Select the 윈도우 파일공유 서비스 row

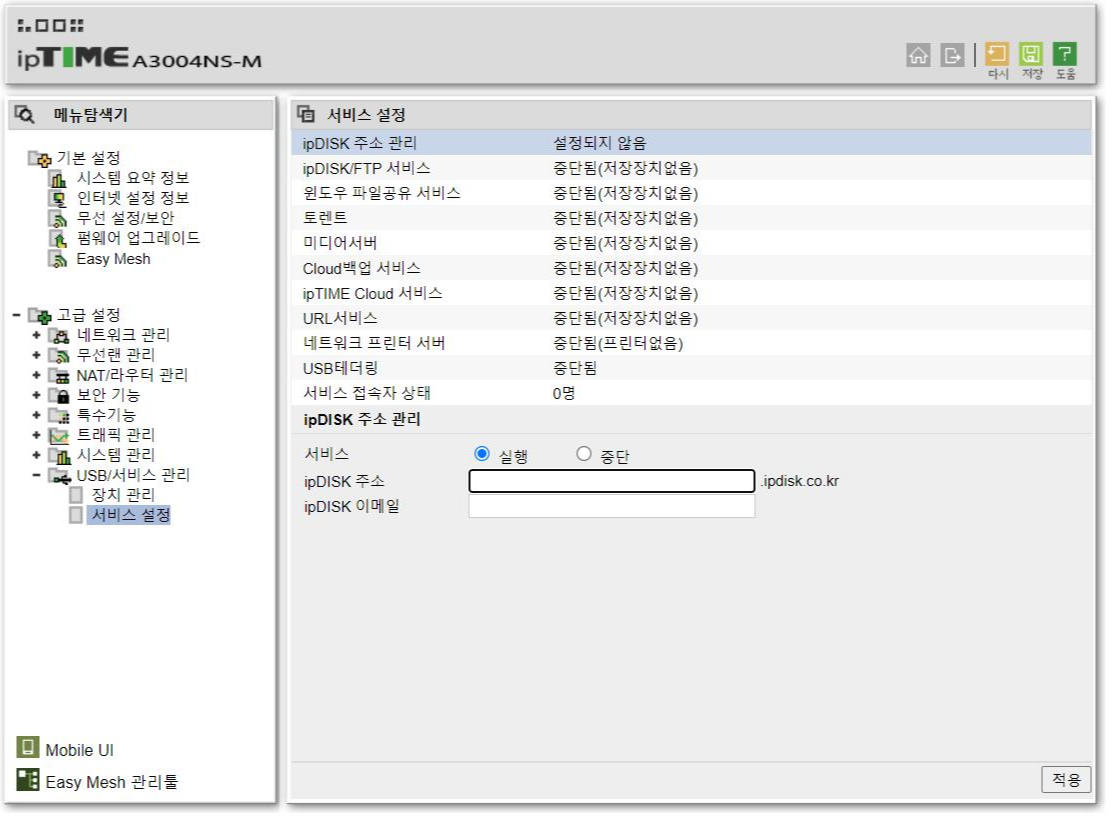691,193
